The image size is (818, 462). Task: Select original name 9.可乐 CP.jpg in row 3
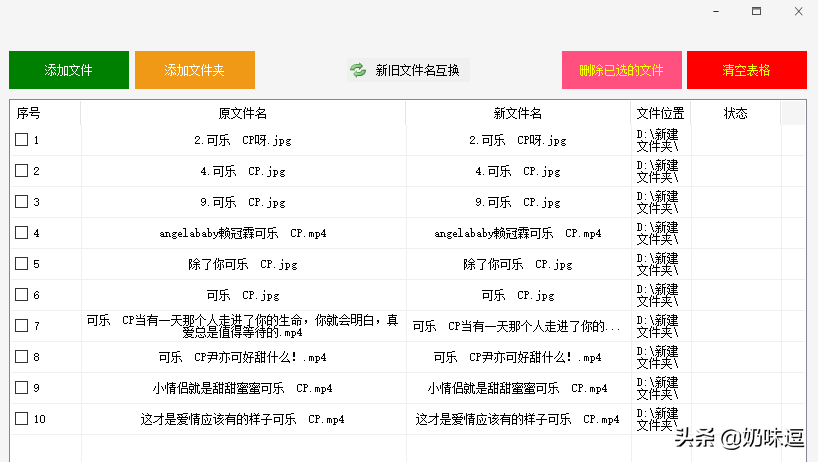pos(243,202)
